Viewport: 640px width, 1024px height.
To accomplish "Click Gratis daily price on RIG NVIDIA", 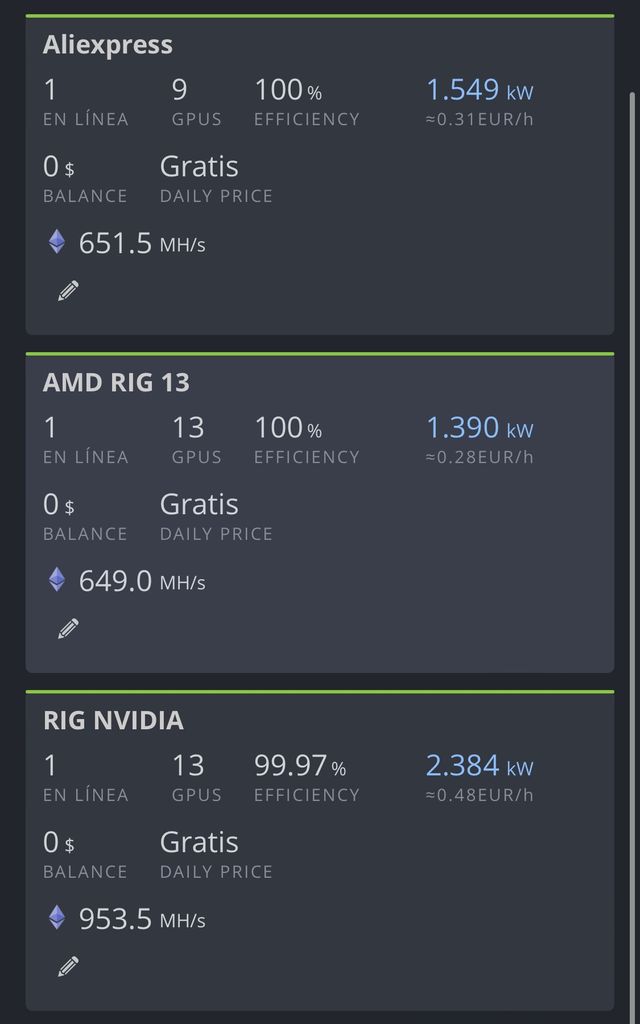I will (199, 842).
